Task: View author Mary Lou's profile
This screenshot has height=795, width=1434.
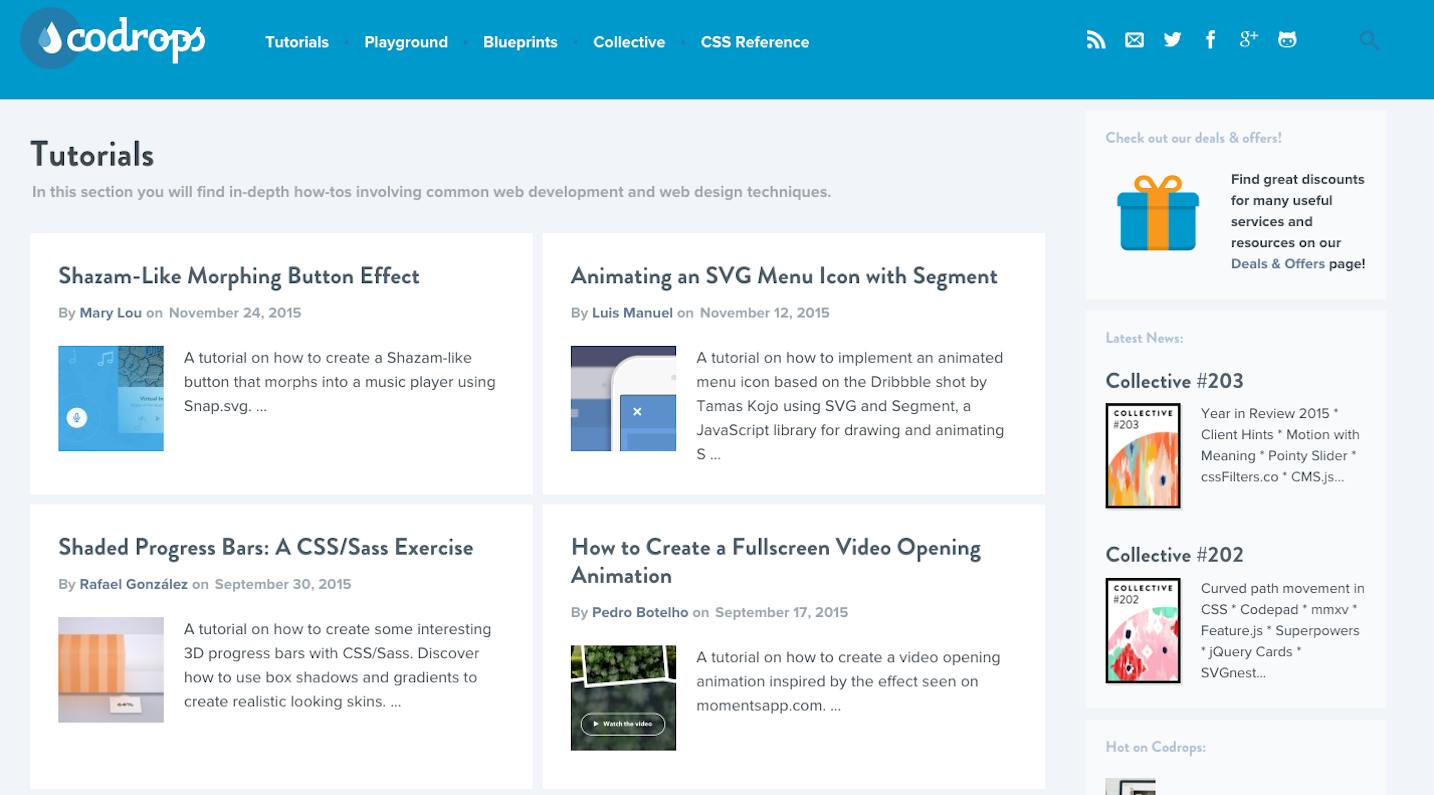Action: 111,313
